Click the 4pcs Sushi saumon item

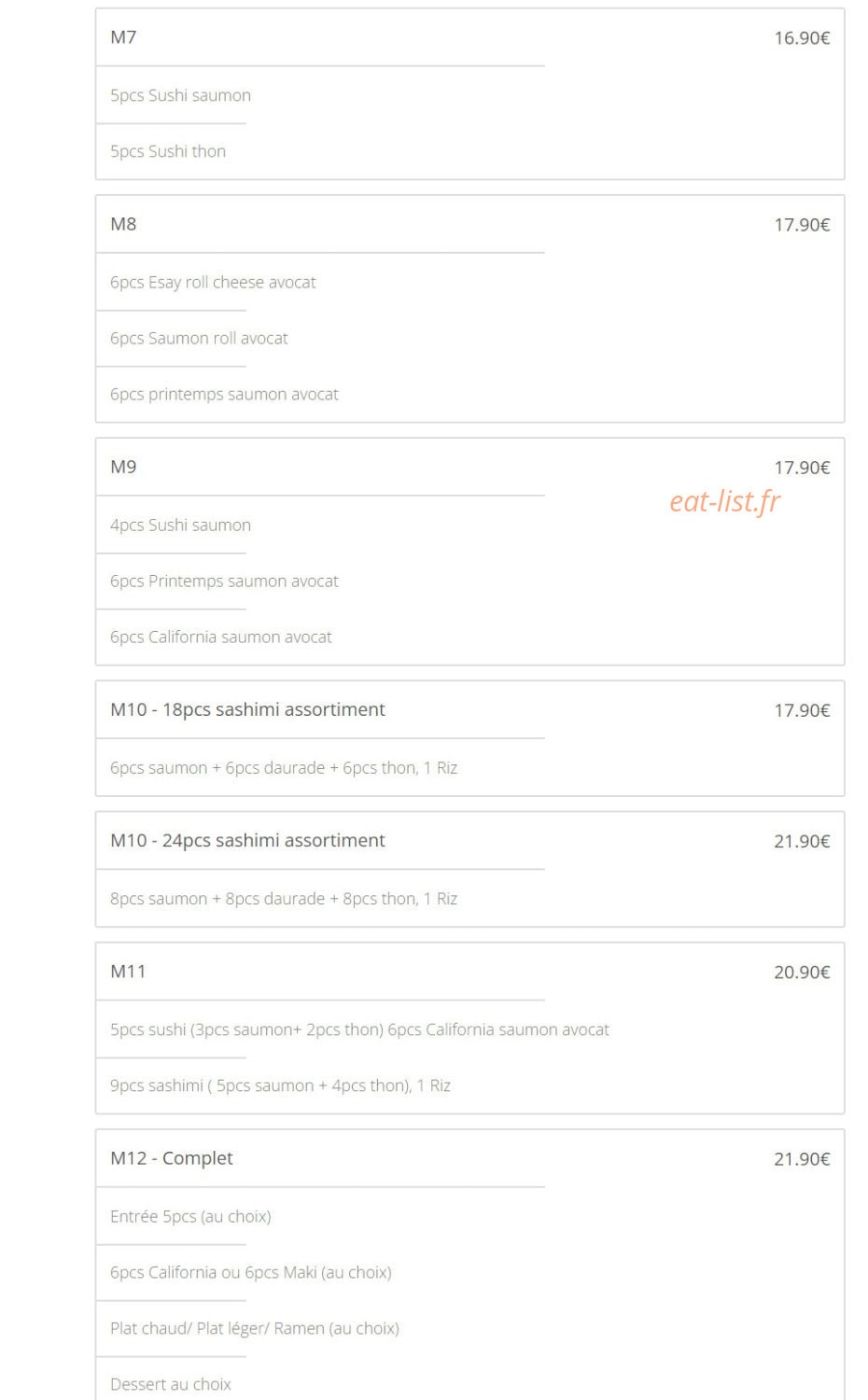180,525
